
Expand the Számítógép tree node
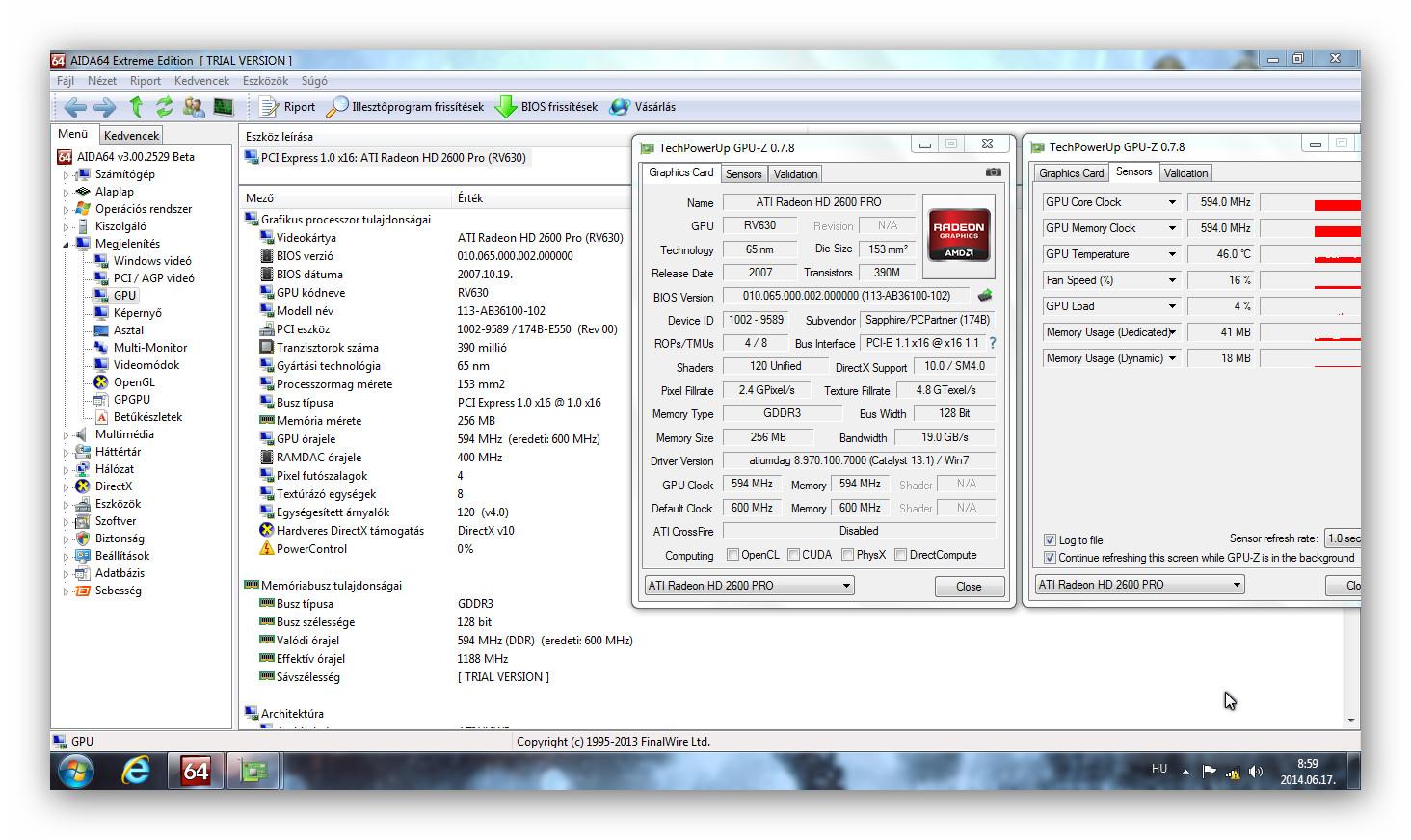click(x=67, y=175)
